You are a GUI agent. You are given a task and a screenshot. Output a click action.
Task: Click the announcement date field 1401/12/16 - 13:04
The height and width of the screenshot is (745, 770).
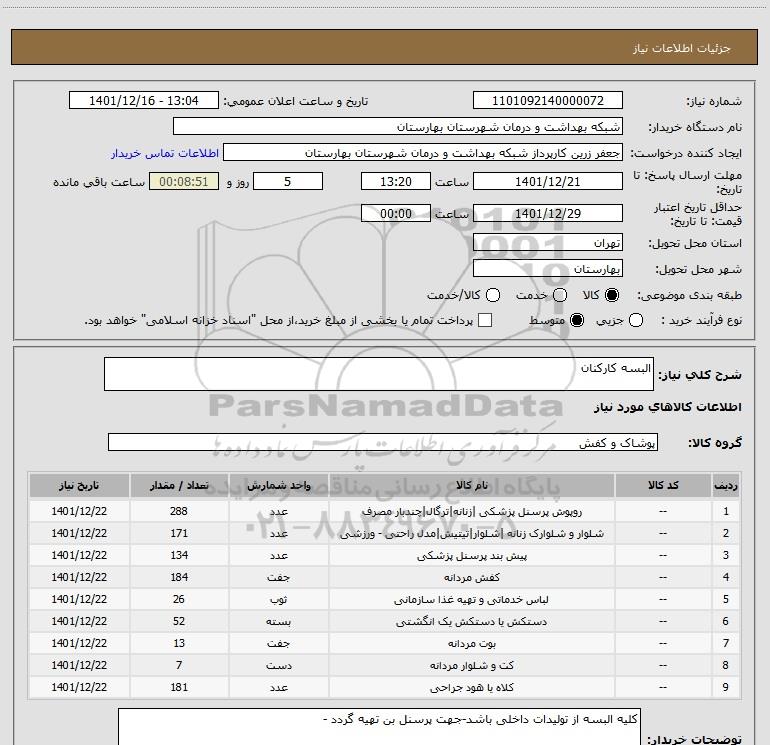click(144, 101)
